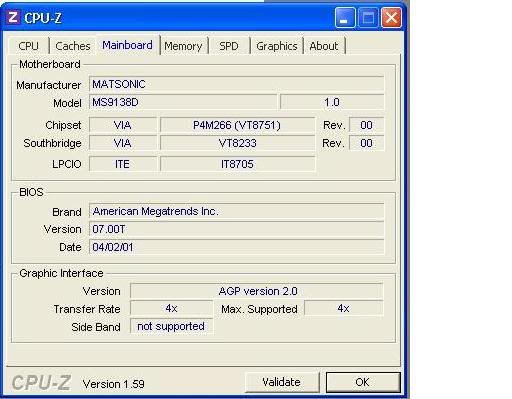This screenshot has height=399, width=512.
Task: Click the southbridge Rev. 00 value
Action: [366, 143]
